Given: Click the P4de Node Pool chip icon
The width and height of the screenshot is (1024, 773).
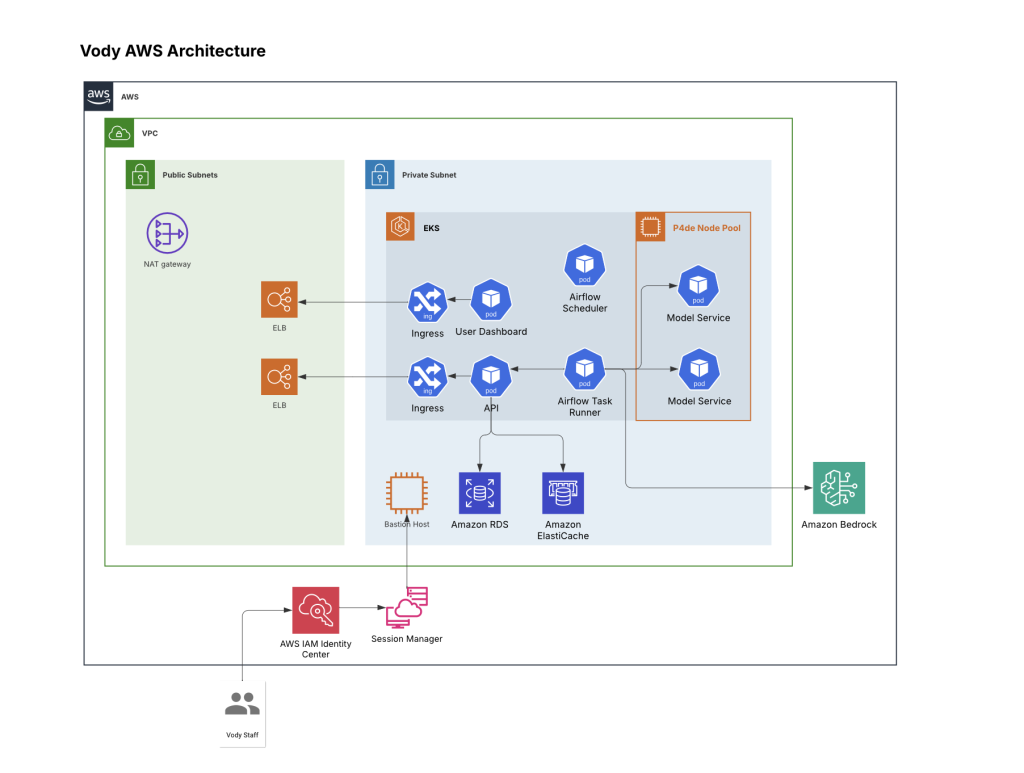Looking at the screenshot, I should (650, 227).
